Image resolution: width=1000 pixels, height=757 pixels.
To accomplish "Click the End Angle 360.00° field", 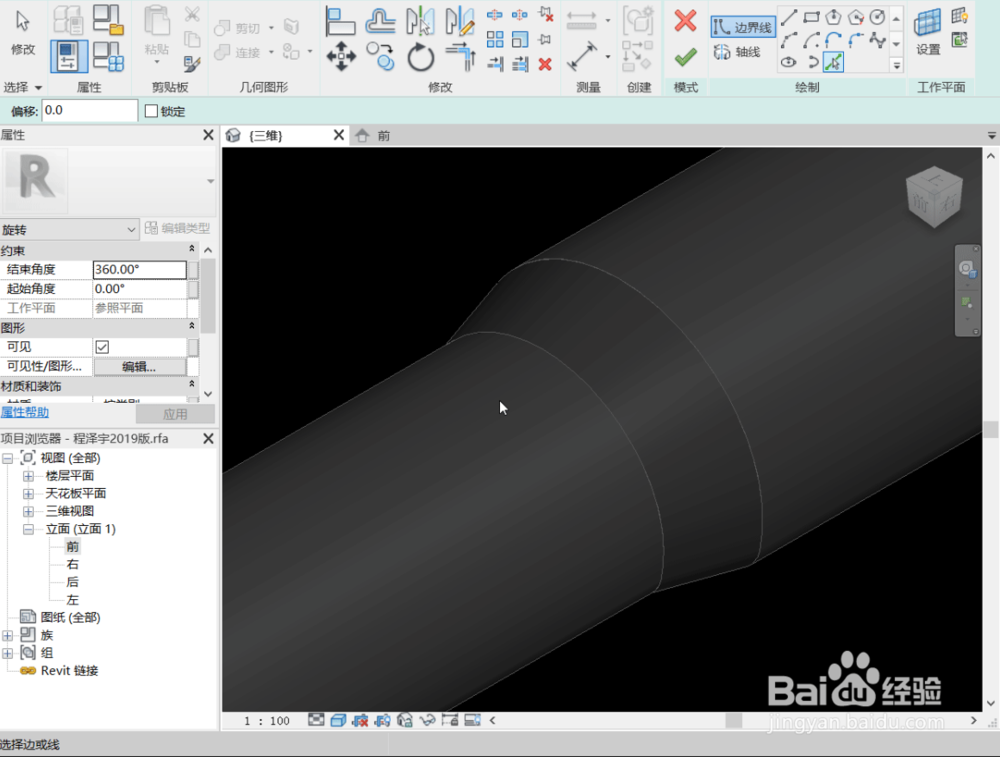I will coord(140,269).
